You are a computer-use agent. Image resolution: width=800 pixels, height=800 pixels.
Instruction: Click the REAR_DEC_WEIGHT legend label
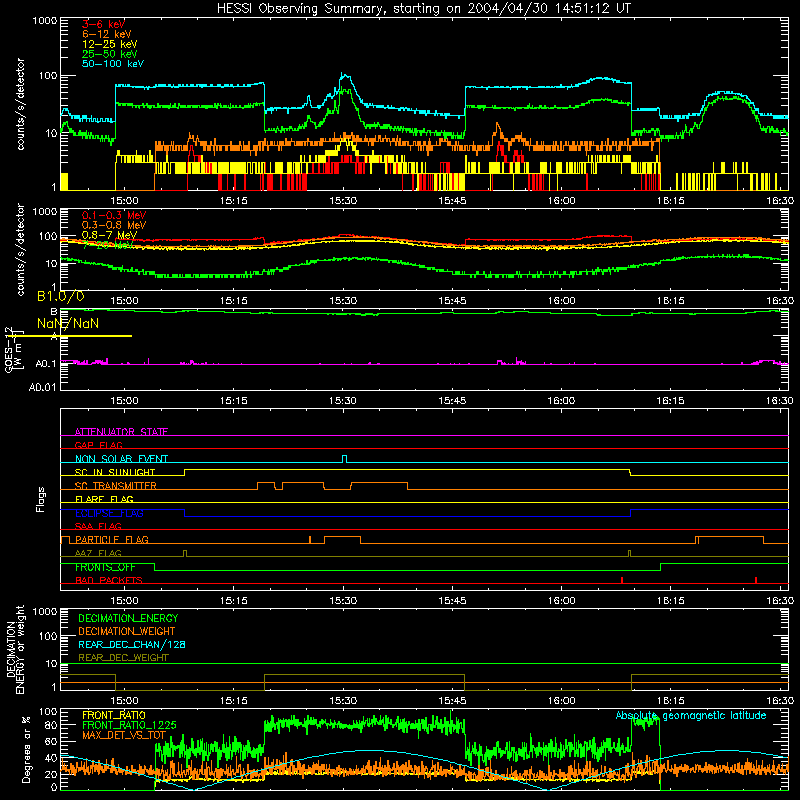(x=123, y=658)
